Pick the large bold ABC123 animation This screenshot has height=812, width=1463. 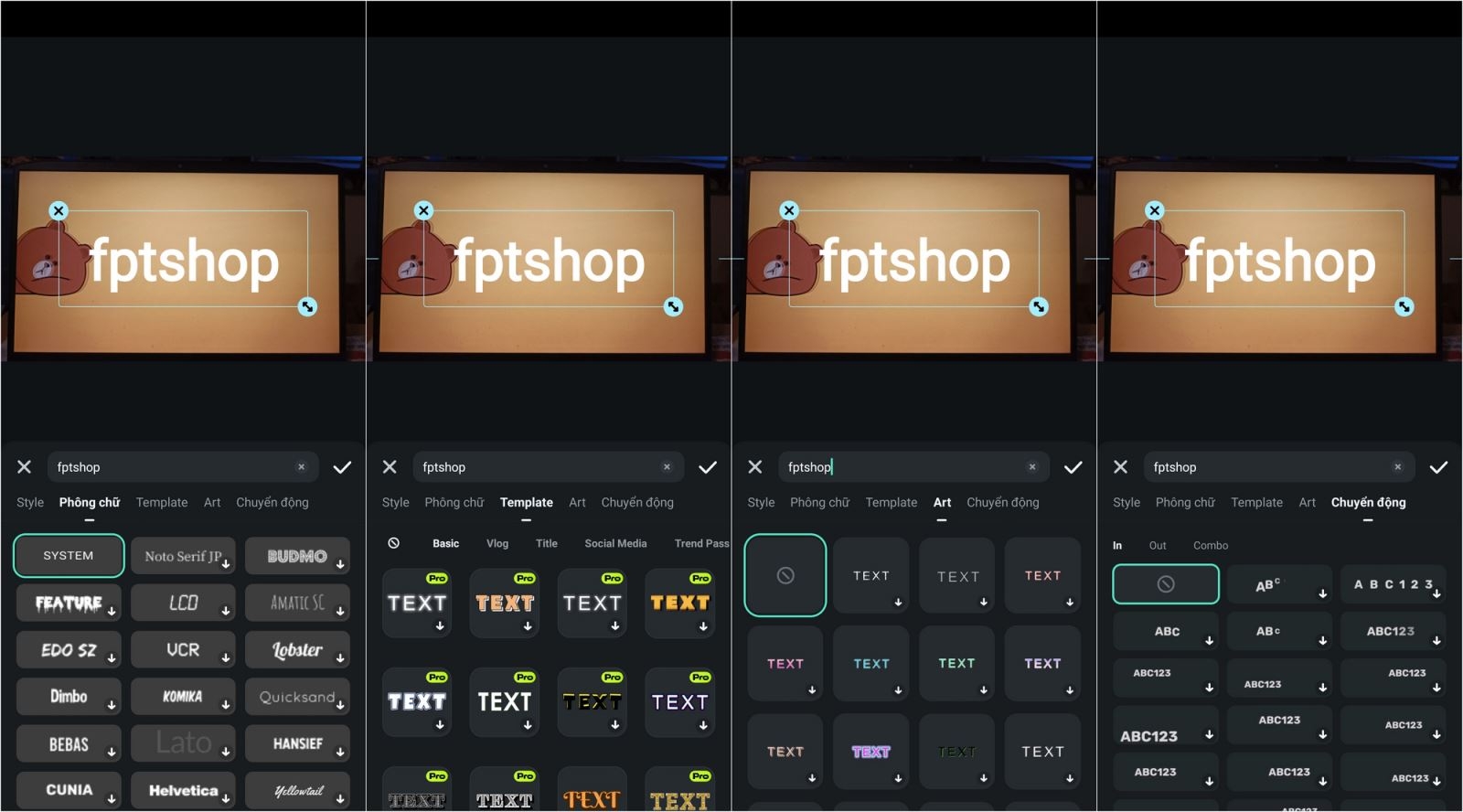click(1166, 725)
